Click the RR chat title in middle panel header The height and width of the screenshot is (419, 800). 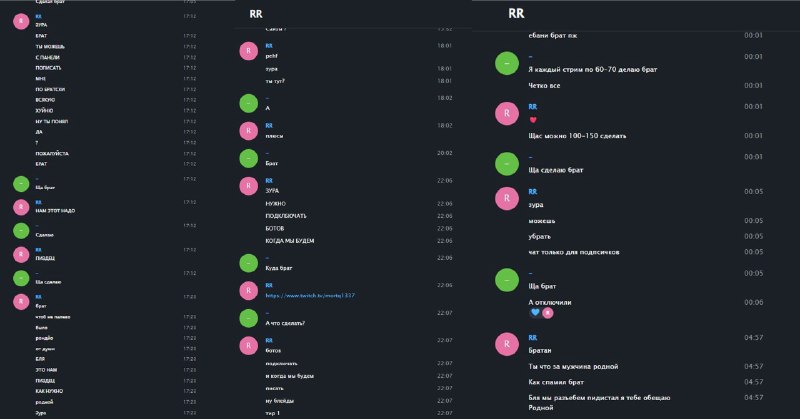point(256,14)
